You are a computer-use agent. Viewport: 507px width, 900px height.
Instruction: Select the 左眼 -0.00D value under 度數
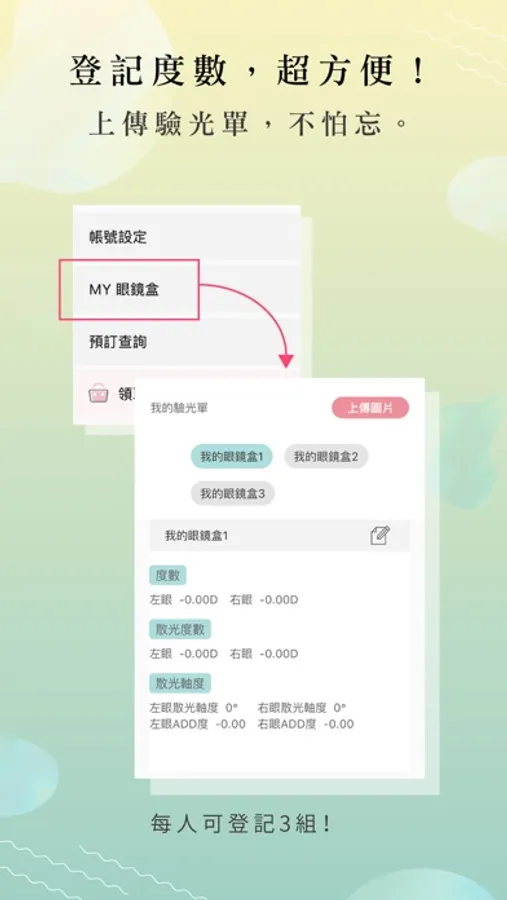184,600
